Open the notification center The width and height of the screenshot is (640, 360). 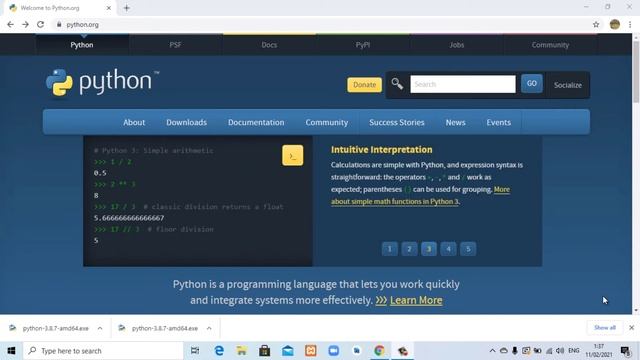pyautogui.click(x=625, y=351)
